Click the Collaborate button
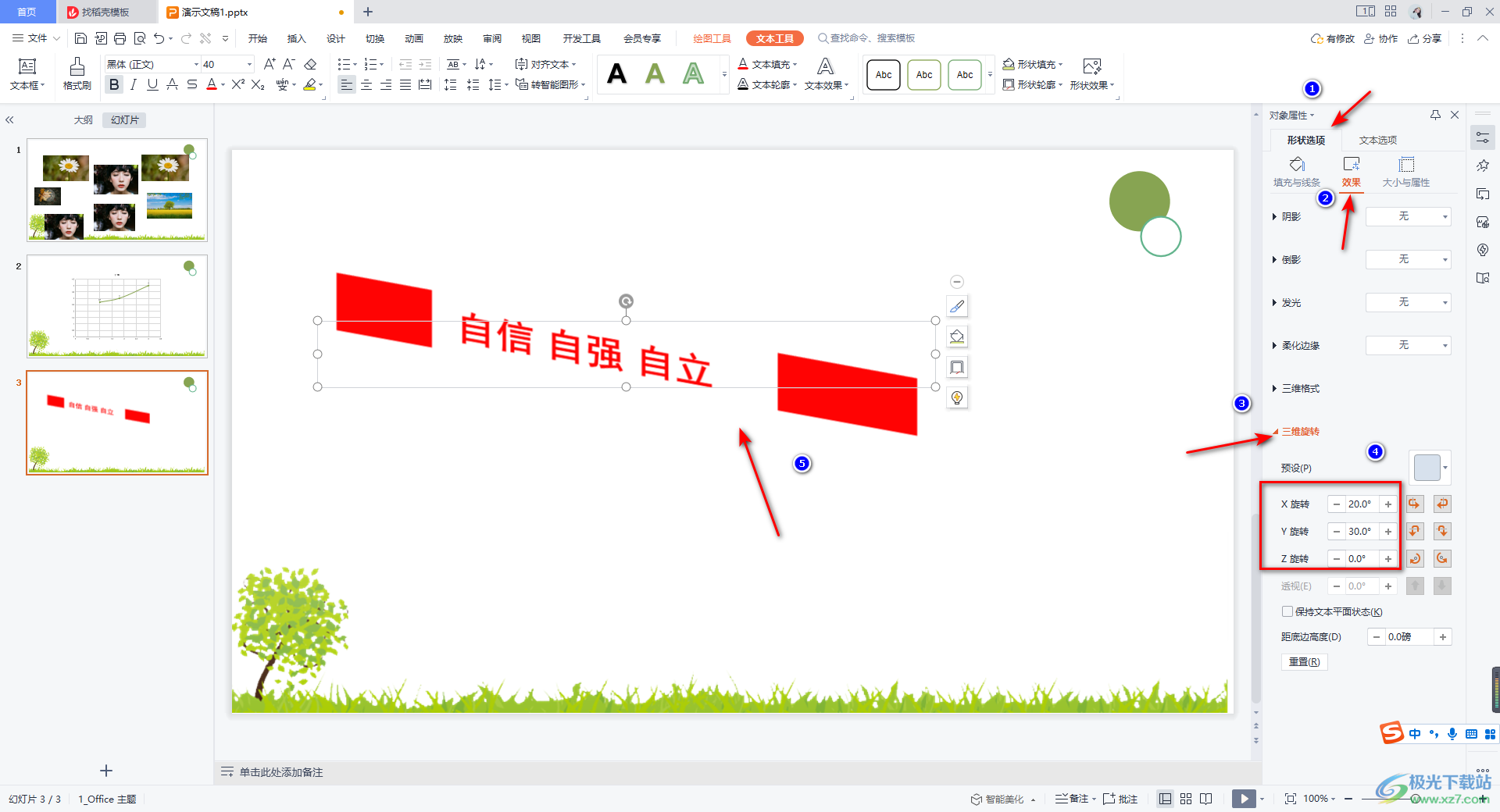1500x812 pixels. point(1381,38)
